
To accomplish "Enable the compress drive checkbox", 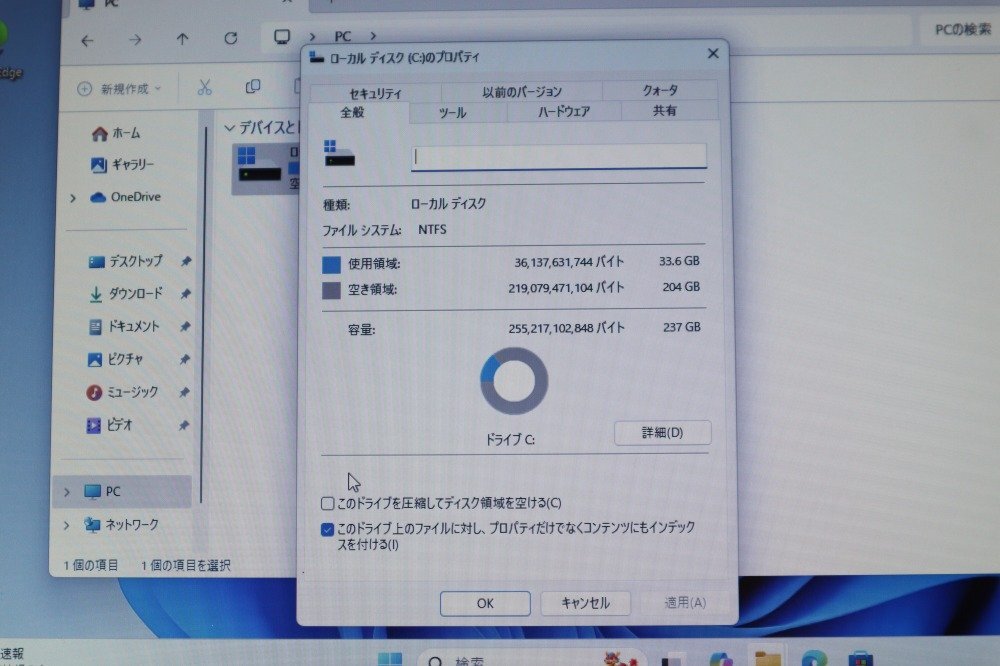I will point(325,503).
